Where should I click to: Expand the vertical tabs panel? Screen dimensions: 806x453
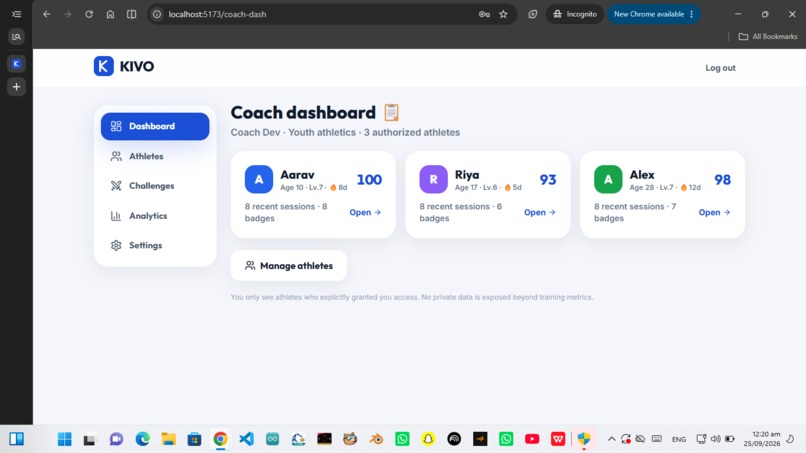coord(16,14)
